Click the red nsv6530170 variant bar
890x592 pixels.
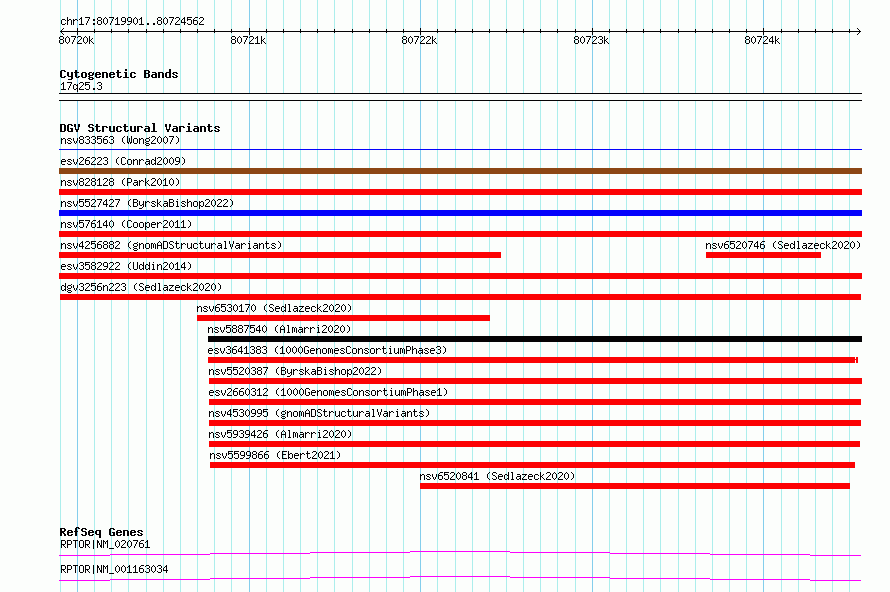tap(343, 318)
